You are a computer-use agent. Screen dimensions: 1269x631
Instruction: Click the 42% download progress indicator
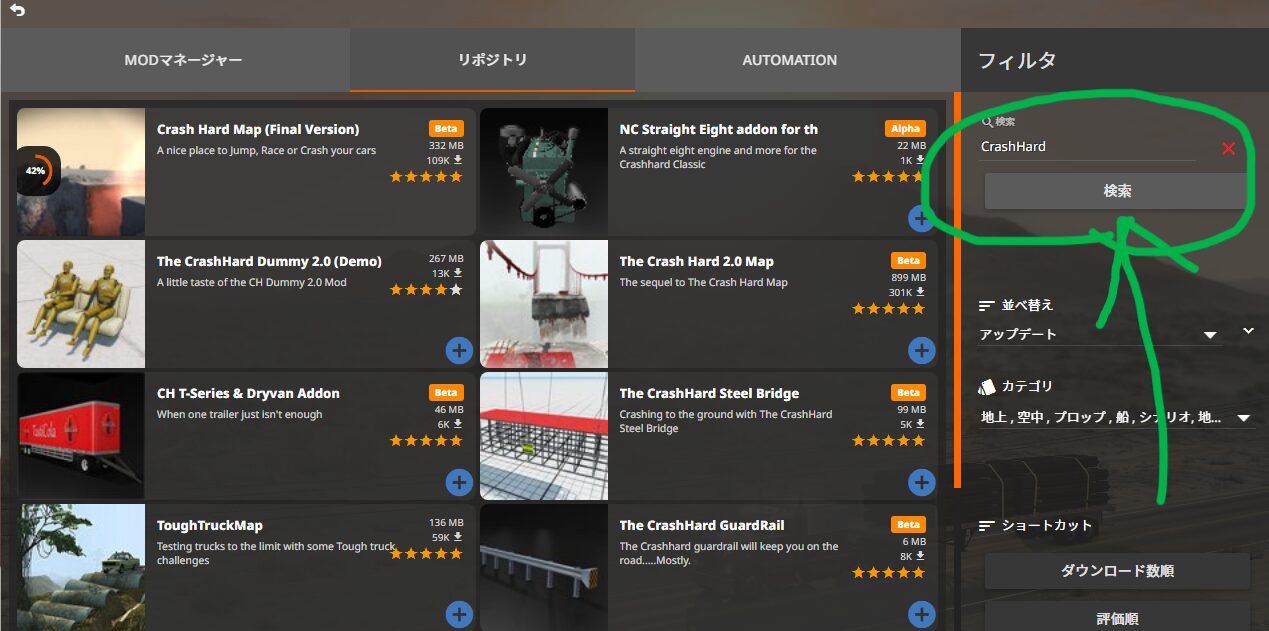[x=36, y=171]
